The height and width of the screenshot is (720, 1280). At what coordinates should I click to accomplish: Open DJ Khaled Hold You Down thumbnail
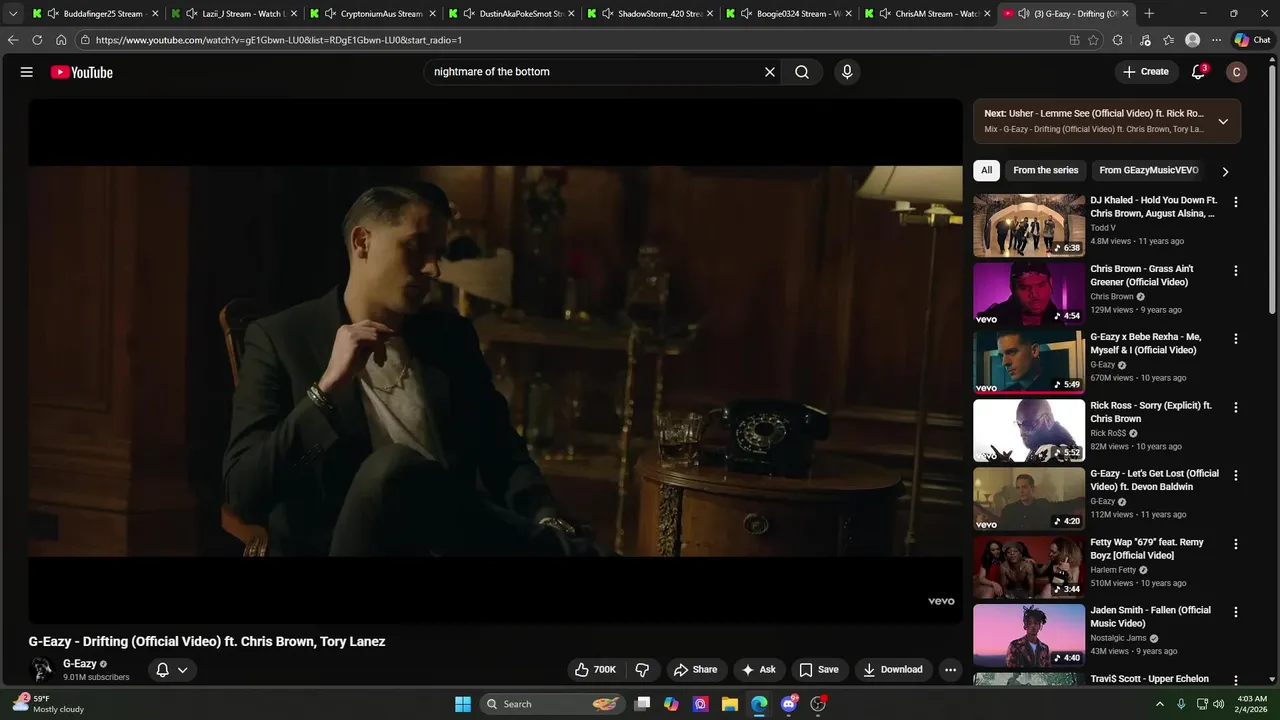pos(1029,225)
